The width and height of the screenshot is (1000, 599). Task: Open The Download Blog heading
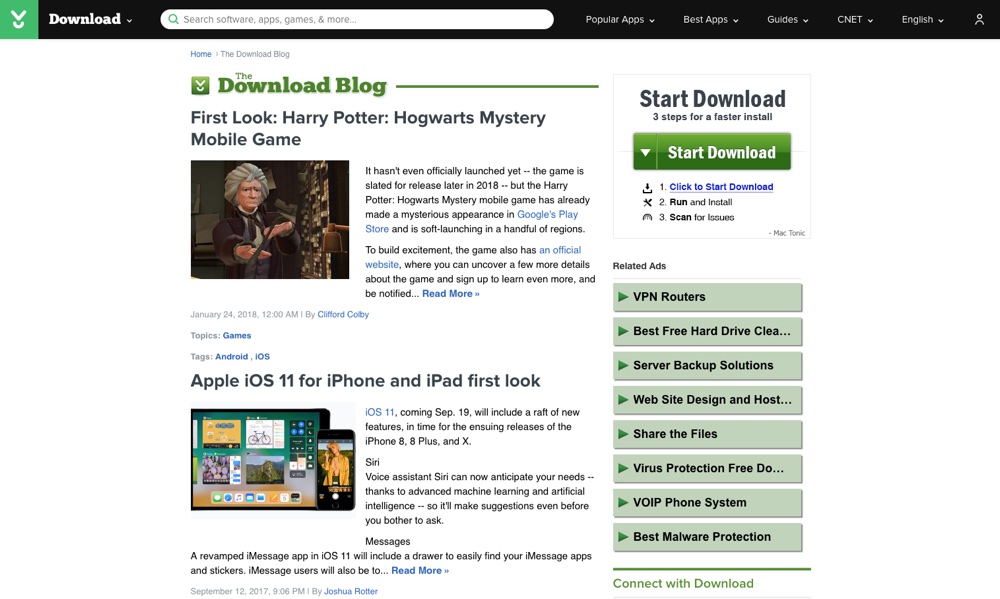[x=302, y=85]
